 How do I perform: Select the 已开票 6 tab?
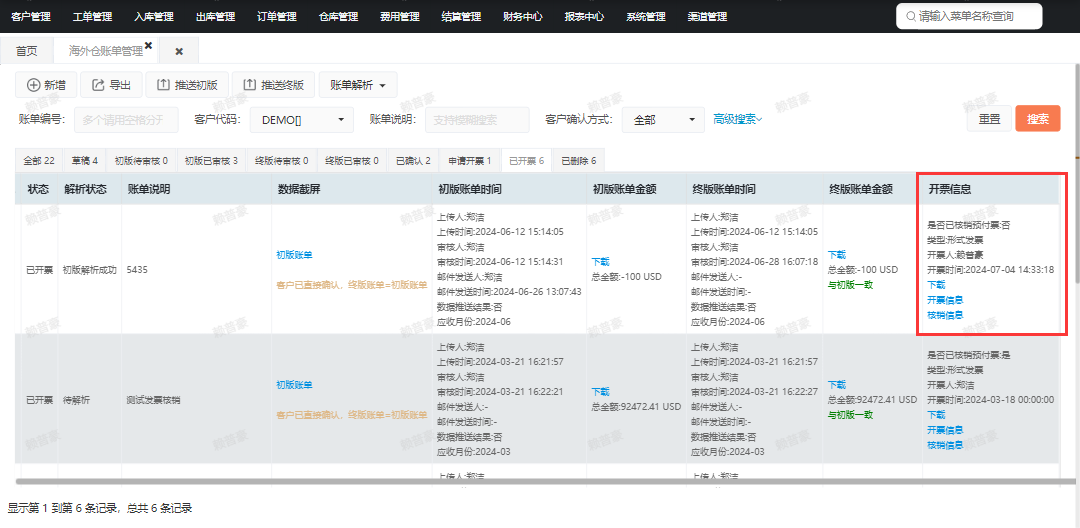pyautogui.click(x=526, y=160)
